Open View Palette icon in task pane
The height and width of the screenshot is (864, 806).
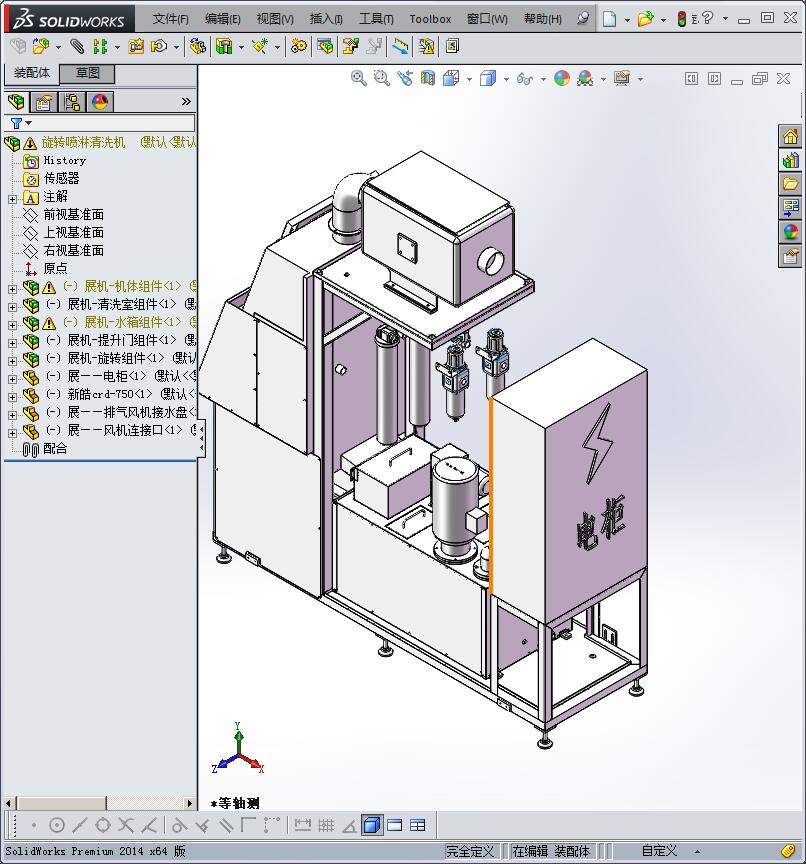tap(791, 208)
